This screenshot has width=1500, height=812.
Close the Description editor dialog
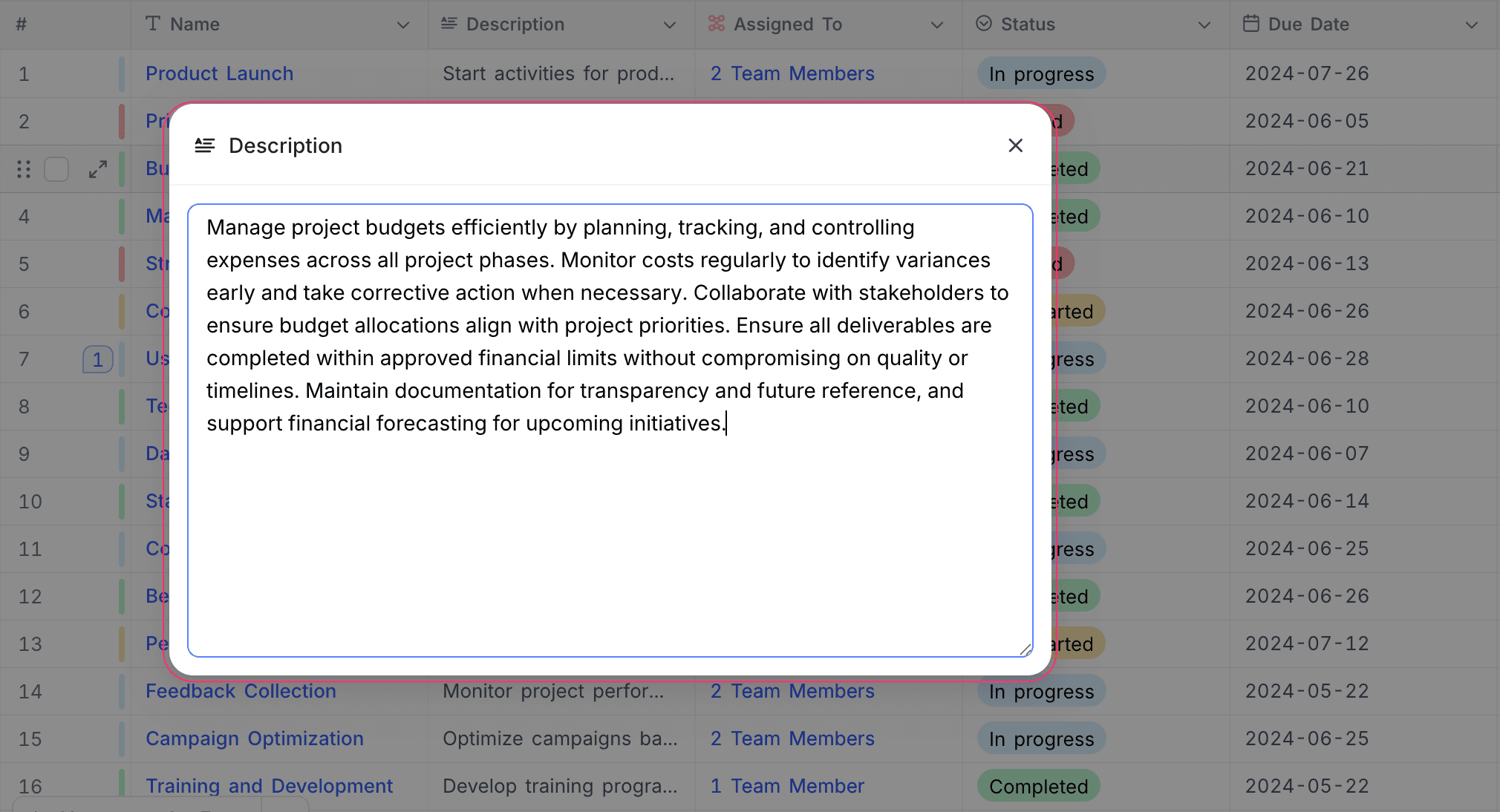[1015, 145]
